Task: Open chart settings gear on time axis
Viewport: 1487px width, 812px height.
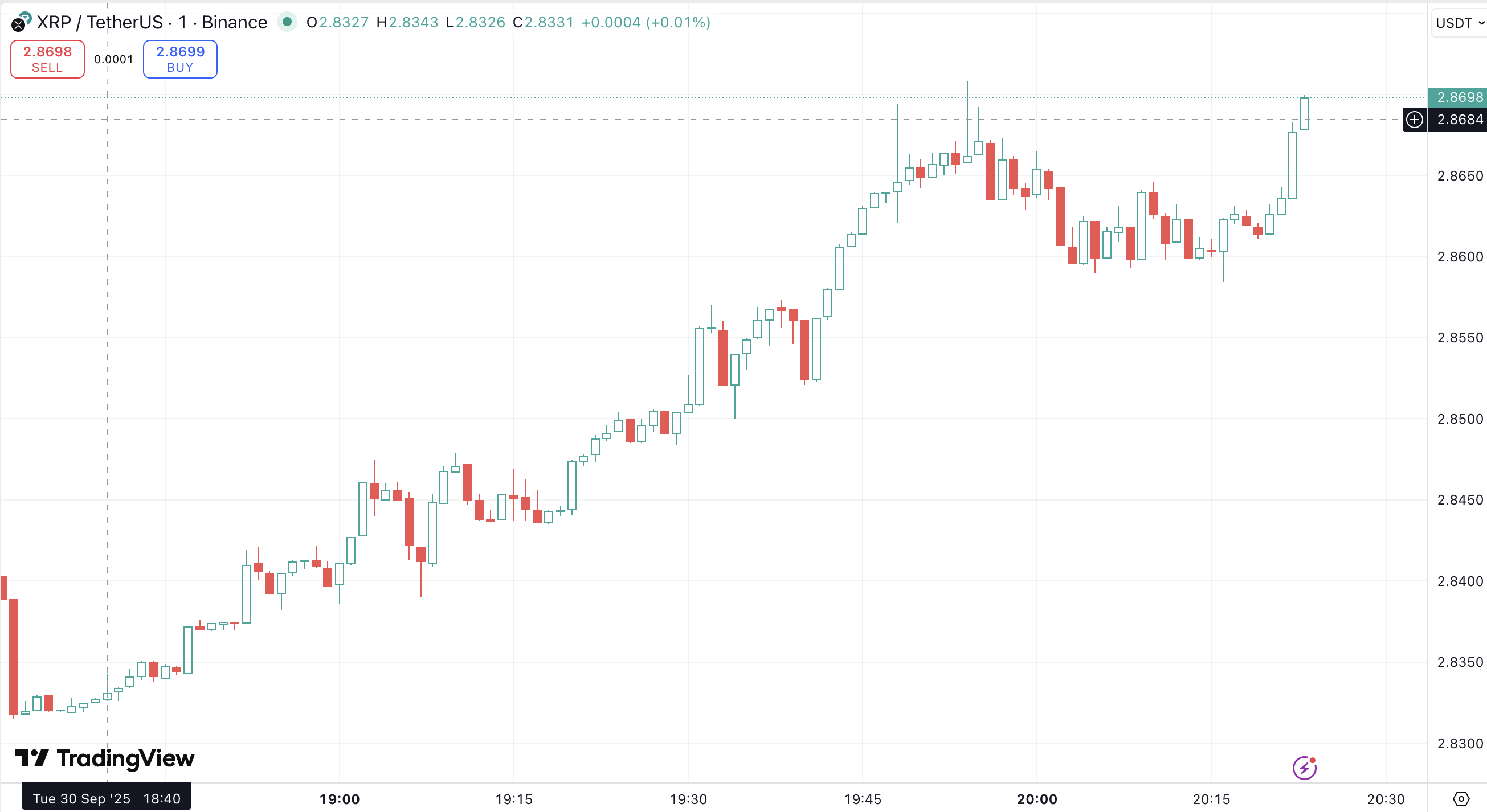Action: click(x=1460, y=799)
